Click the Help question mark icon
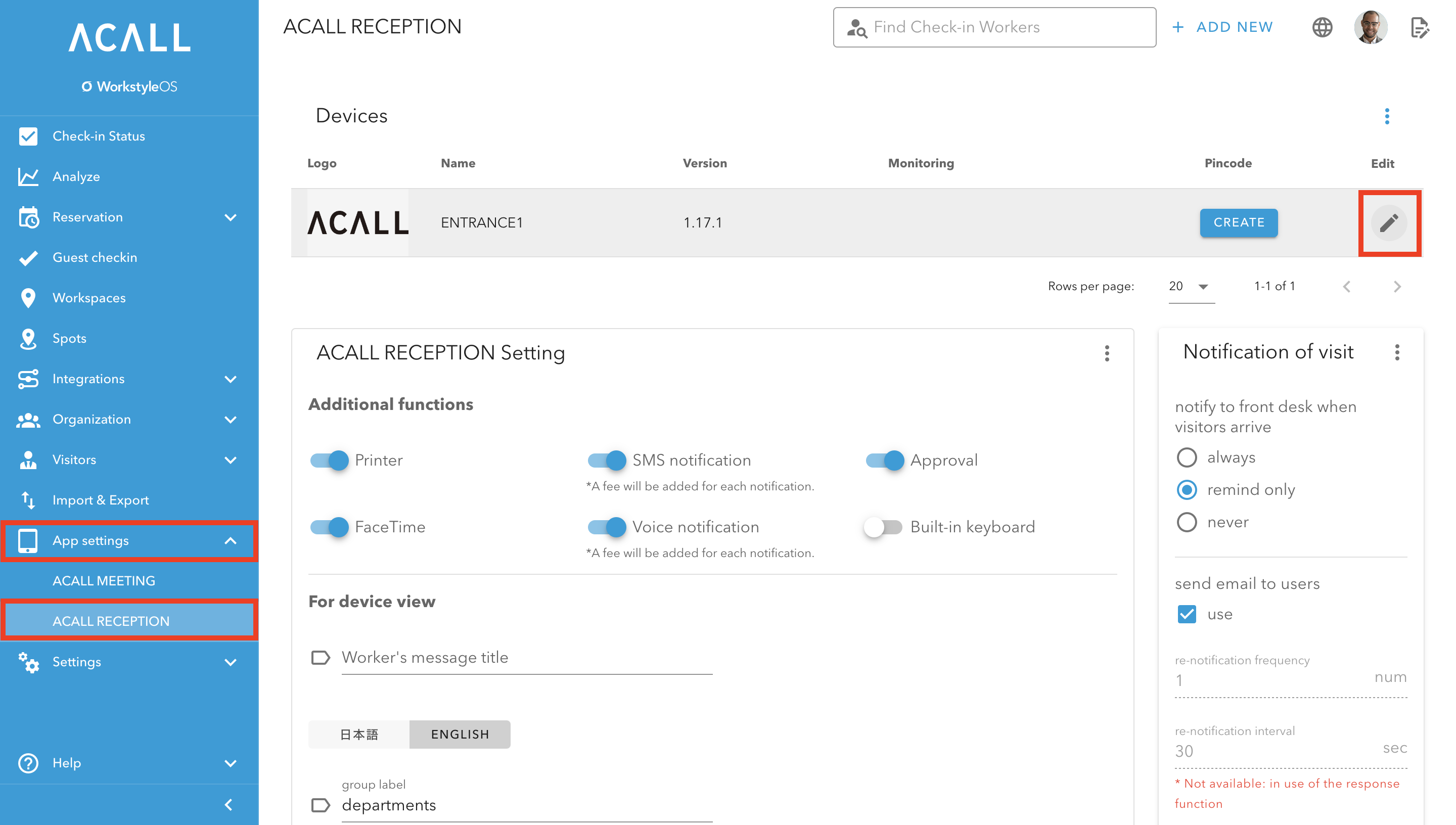1456x825 pixels. click(28, 763)
